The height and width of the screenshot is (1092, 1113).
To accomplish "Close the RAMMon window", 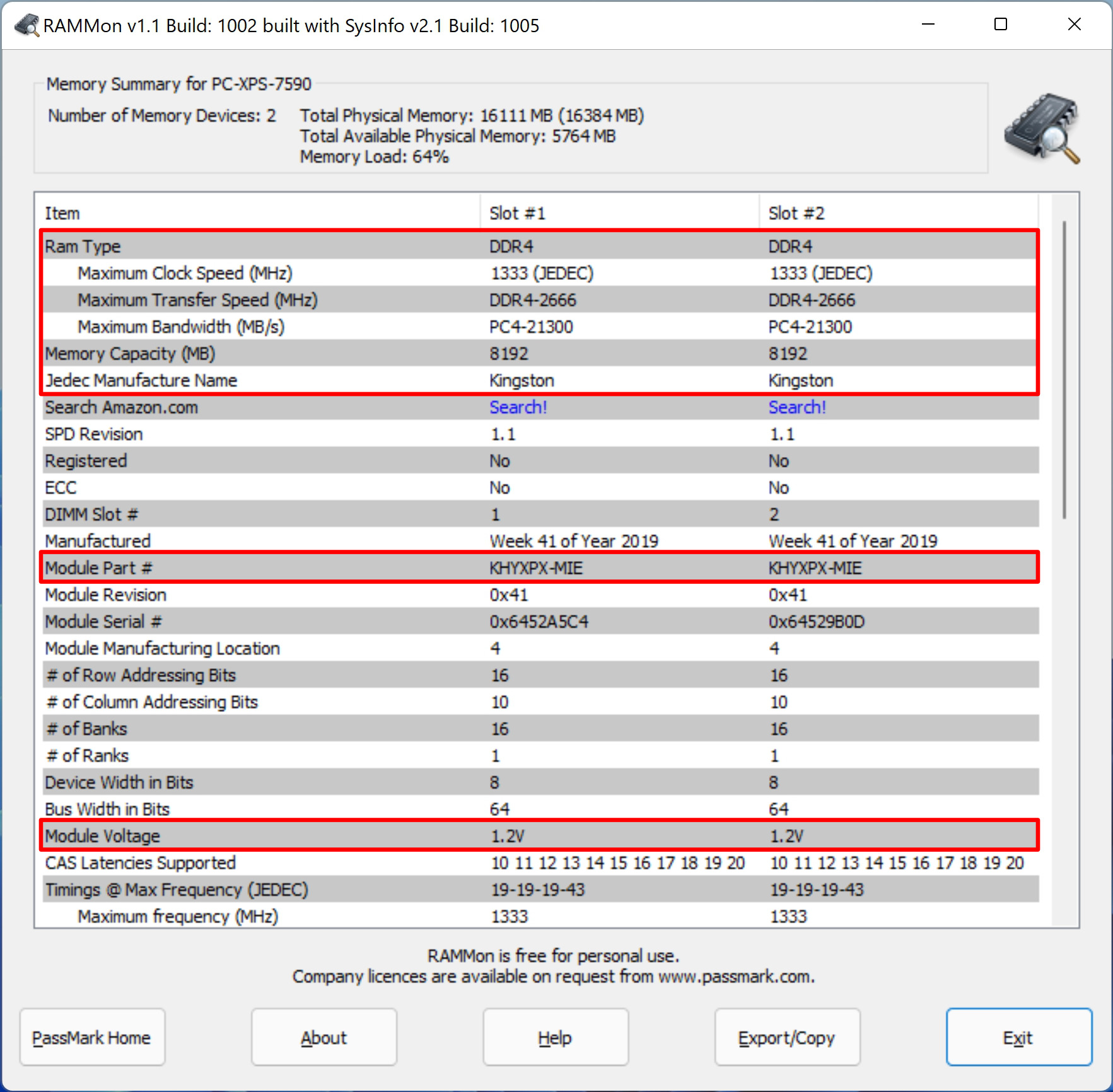I will [x=1075, y=25].
